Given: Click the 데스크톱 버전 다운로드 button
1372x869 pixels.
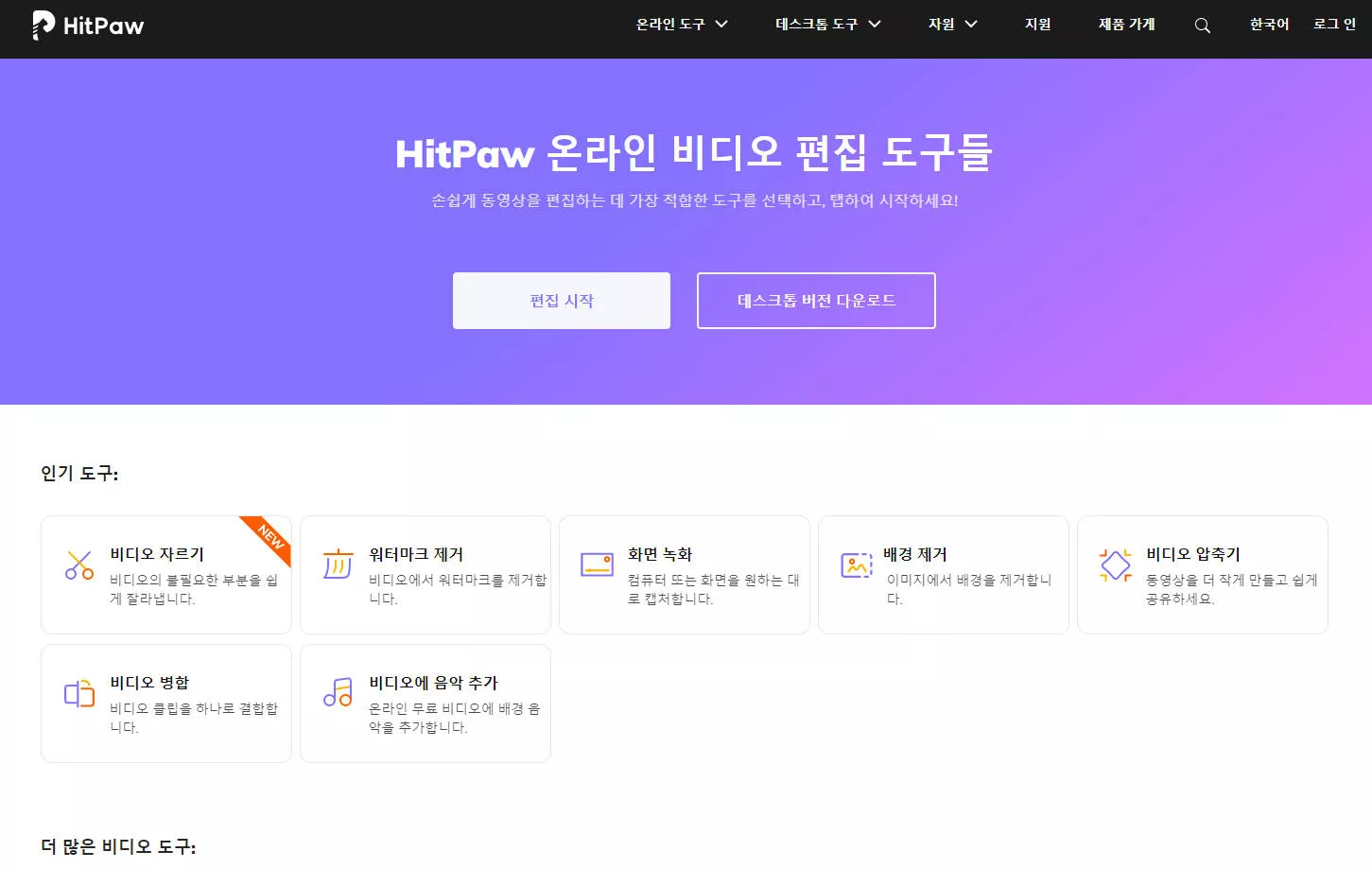Looking at the screenshot, I should coord(816,301).
